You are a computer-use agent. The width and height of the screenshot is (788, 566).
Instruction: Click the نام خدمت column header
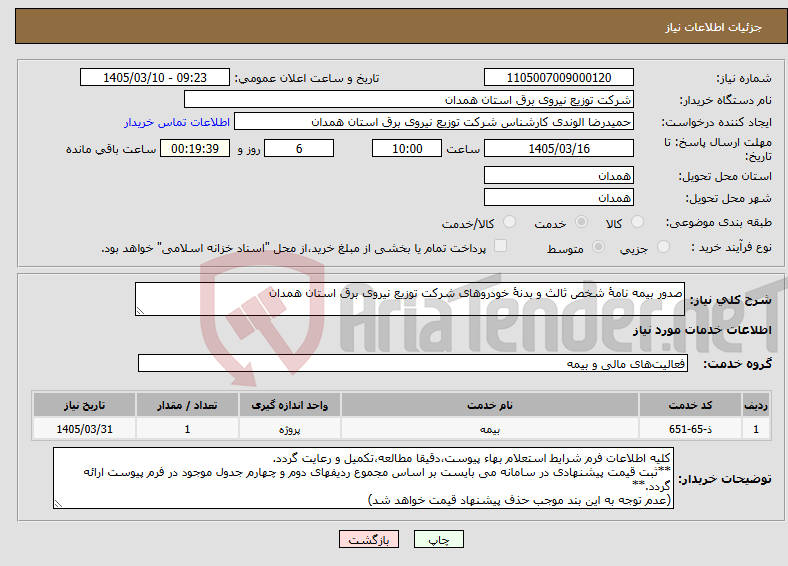coord(489,405)
